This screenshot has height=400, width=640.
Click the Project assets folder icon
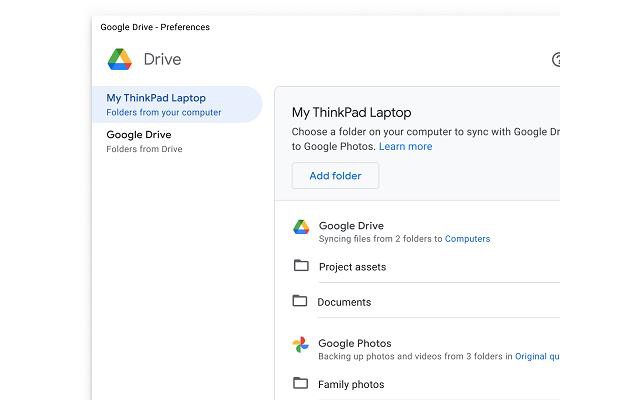click(301, 265)
